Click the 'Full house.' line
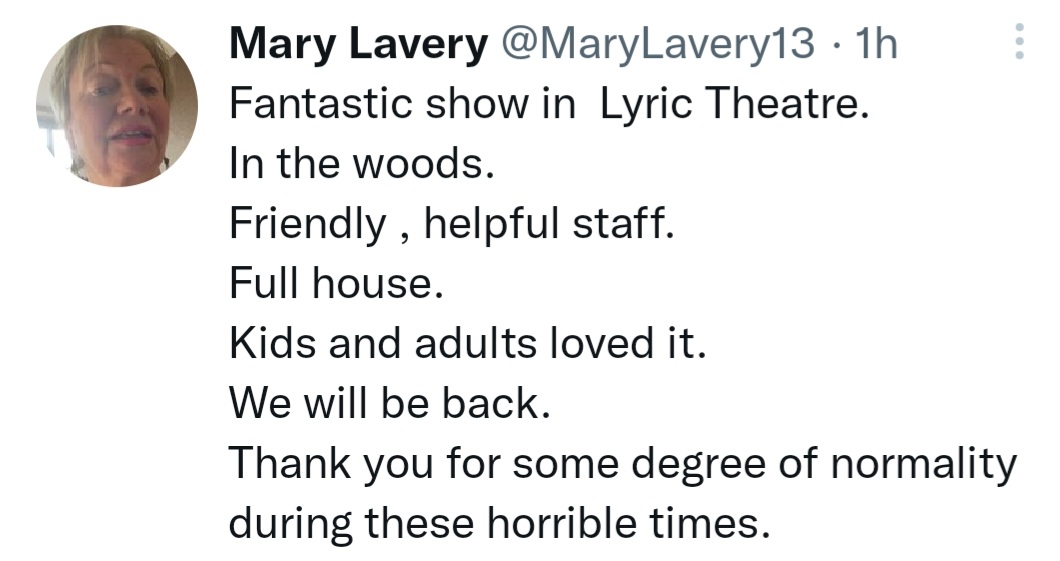Viewport: 1060px width, 561px height. click(336, 283)
